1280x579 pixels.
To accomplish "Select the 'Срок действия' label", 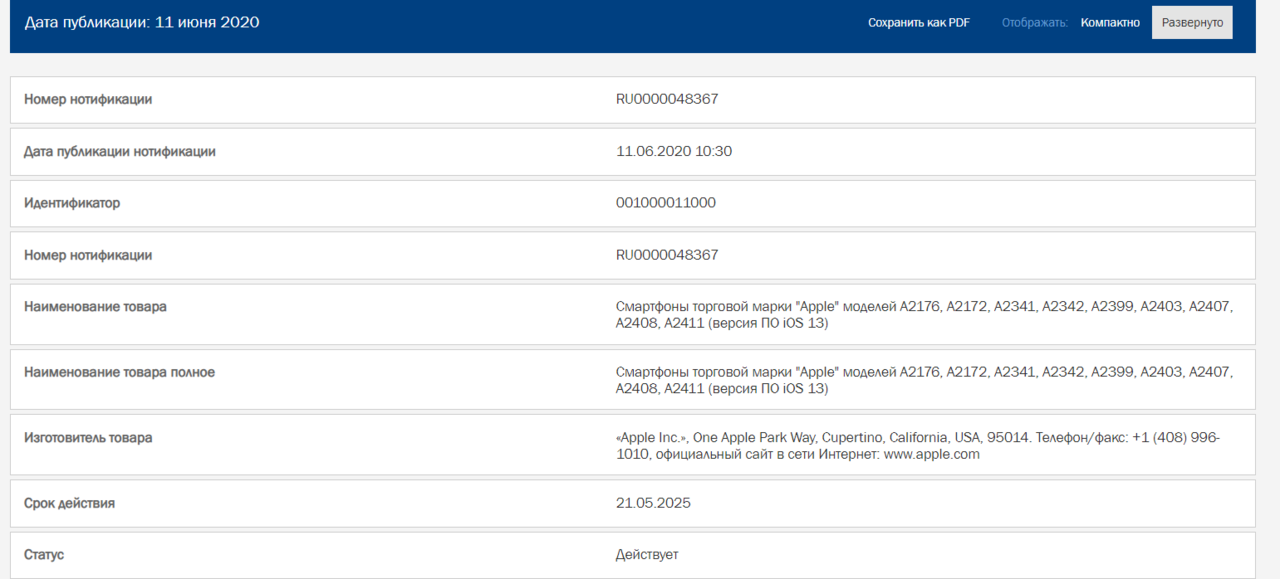I will [x=69, y=503].
